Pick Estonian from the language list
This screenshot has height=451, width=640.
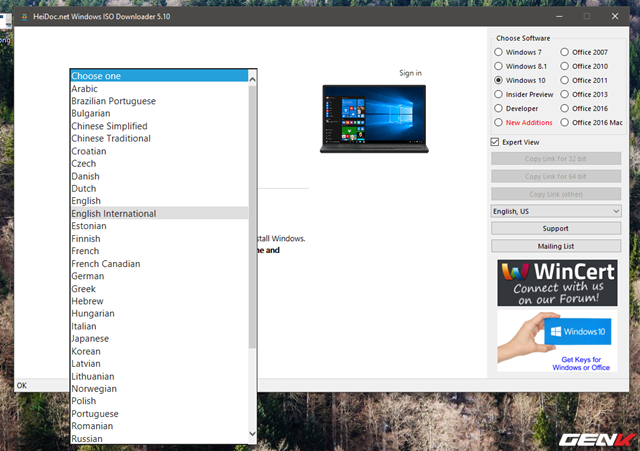click(x=159, y=226)
